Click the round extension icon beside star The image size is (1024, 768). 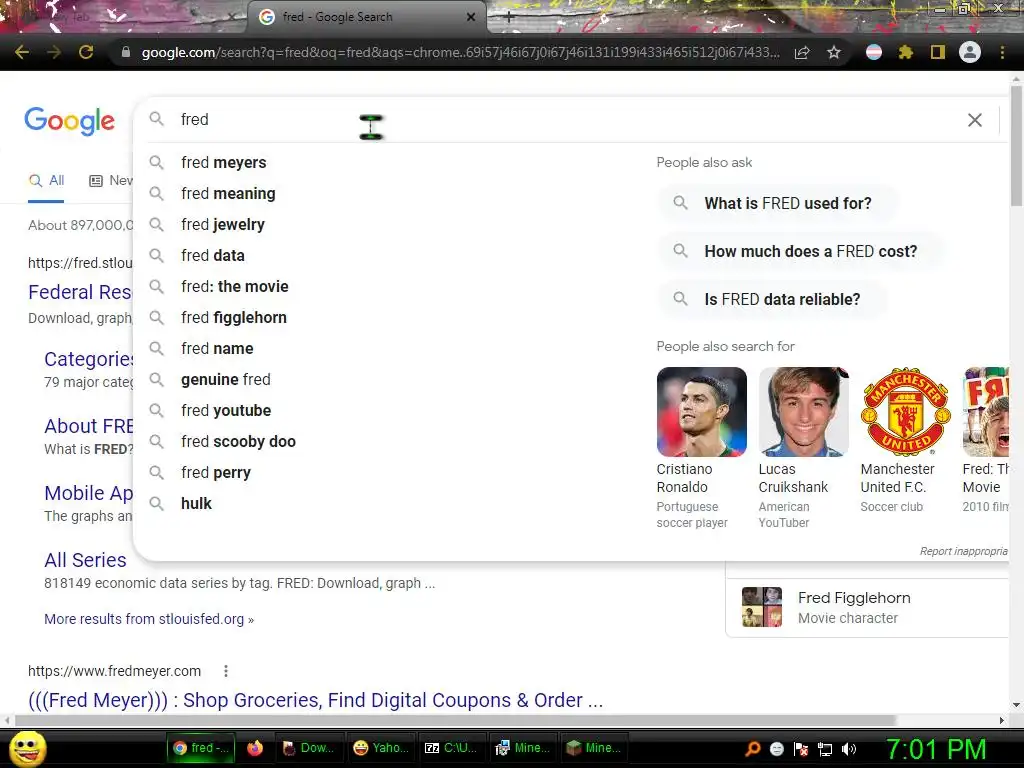(x=874, y=52)
